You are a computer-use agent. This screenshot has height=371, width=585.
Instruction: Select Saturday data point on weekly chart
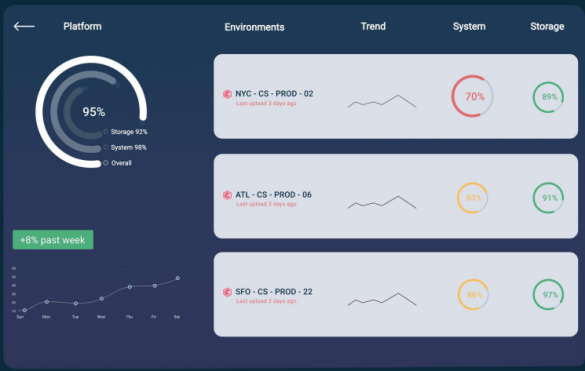(178, 278)
